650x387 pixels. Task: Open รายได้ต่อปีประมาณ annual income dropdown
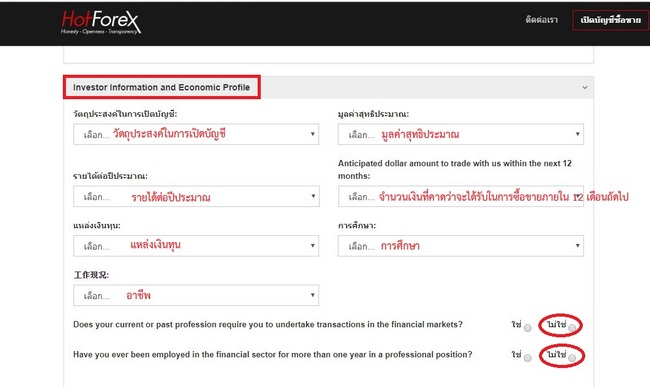tap(196, 196)
